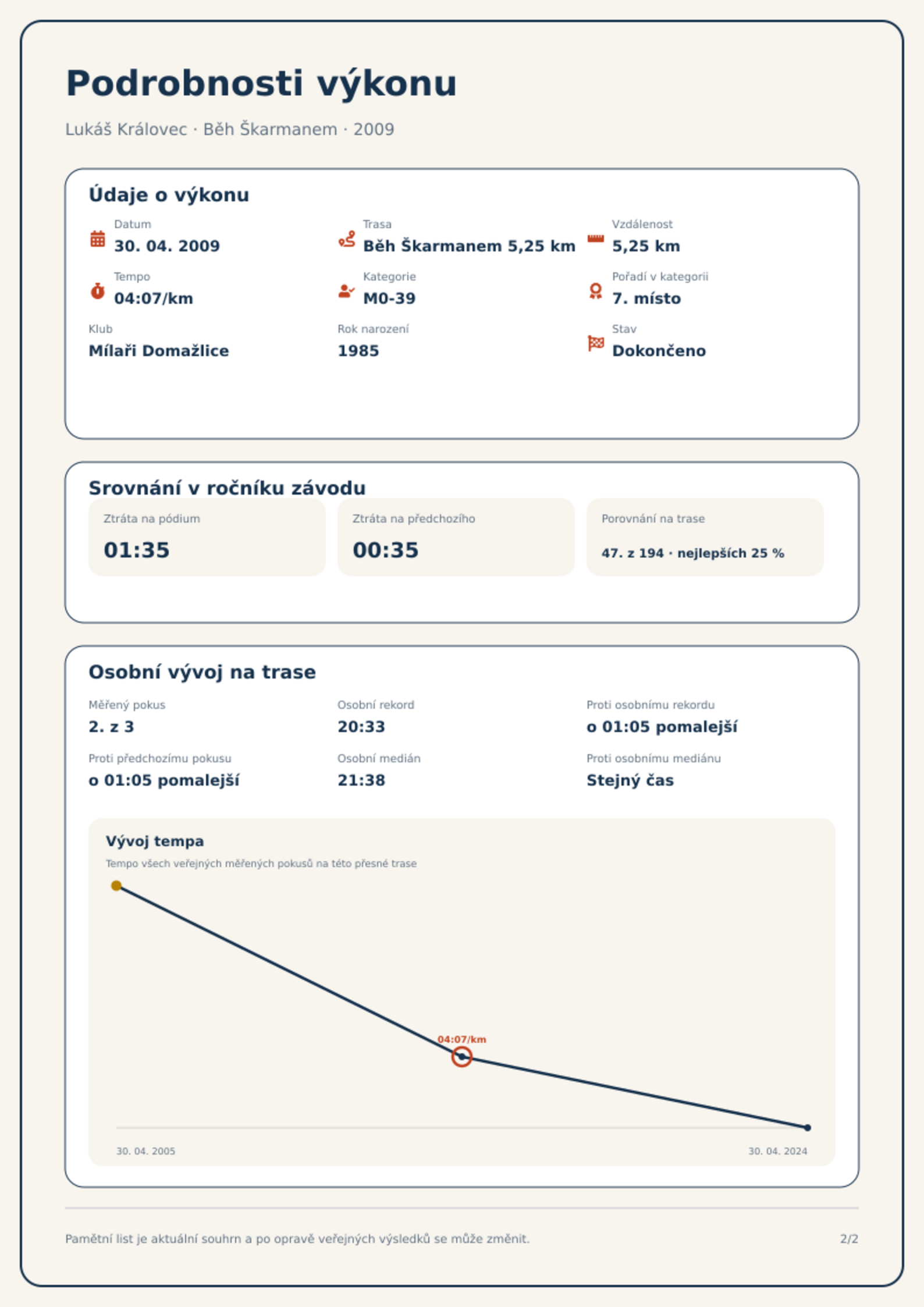Click the Osobní rekord value 20:33
The width and height of the screenshot is (924, 1307).
[x=361, y=727]
